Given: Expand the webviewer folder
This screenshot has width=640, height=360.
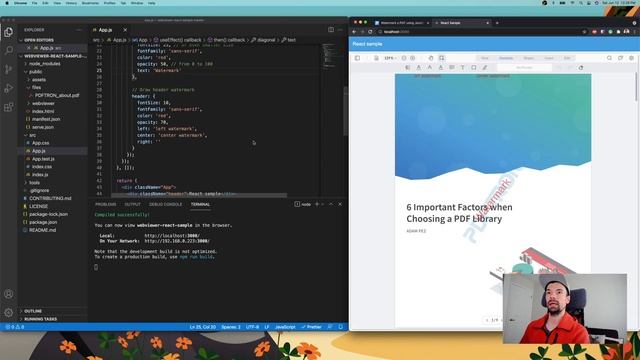Looking at the screenshot, I should (43, 103).
